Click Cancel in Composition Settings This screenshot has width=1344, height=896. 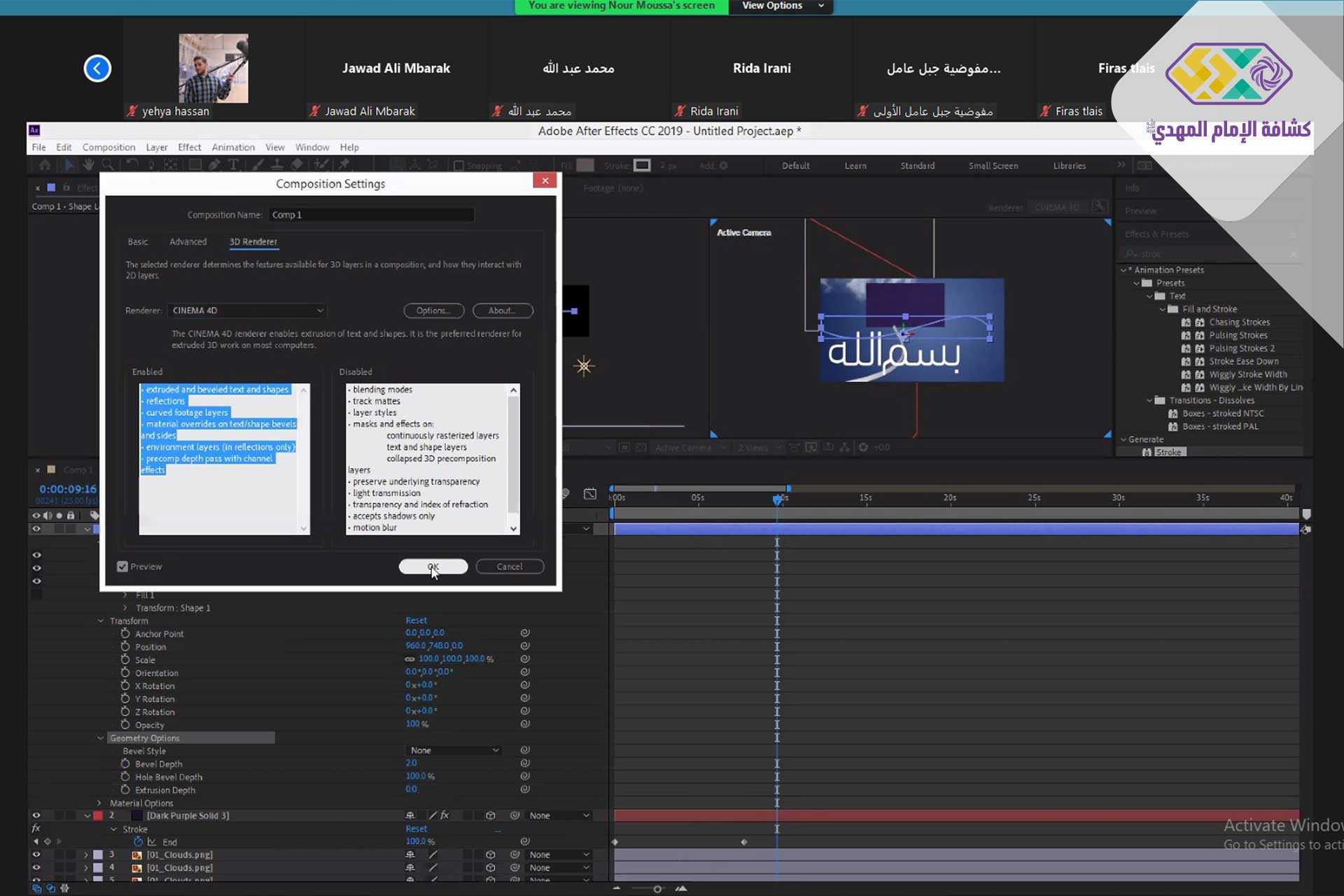pyautogui.click(x=510, y=566)
